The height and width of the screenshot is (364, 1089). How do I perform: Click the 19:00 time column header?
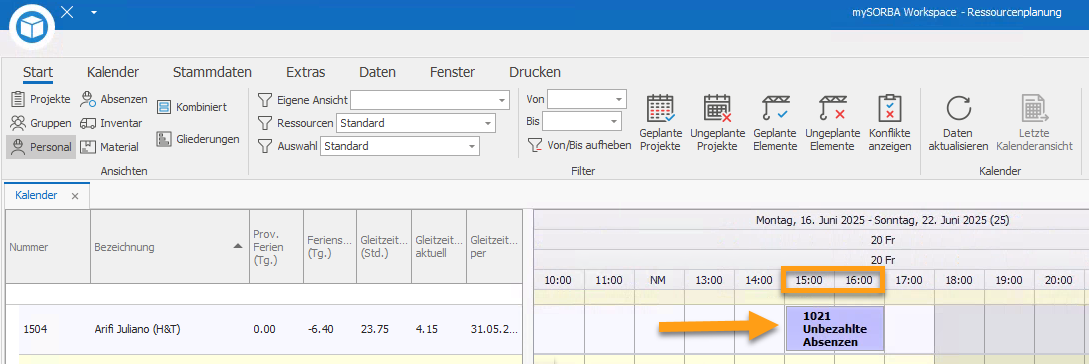[x=1008, y=280]
